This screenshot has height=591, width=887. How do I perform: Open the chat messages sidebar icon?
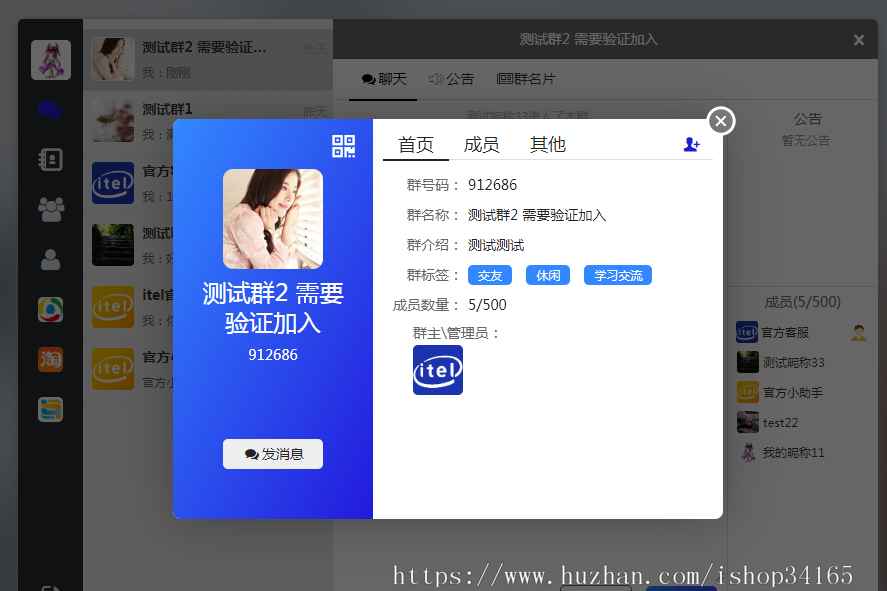tap(50, 110)
